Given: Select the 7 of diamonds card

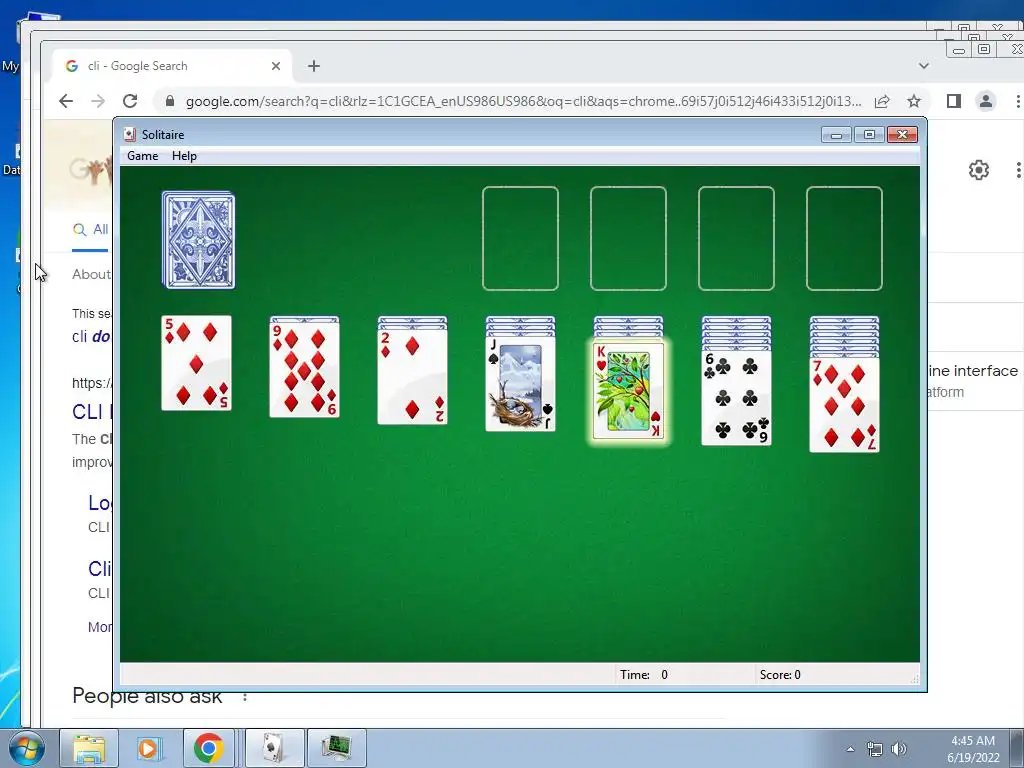Looking at the screenshot, I should 844,405.
